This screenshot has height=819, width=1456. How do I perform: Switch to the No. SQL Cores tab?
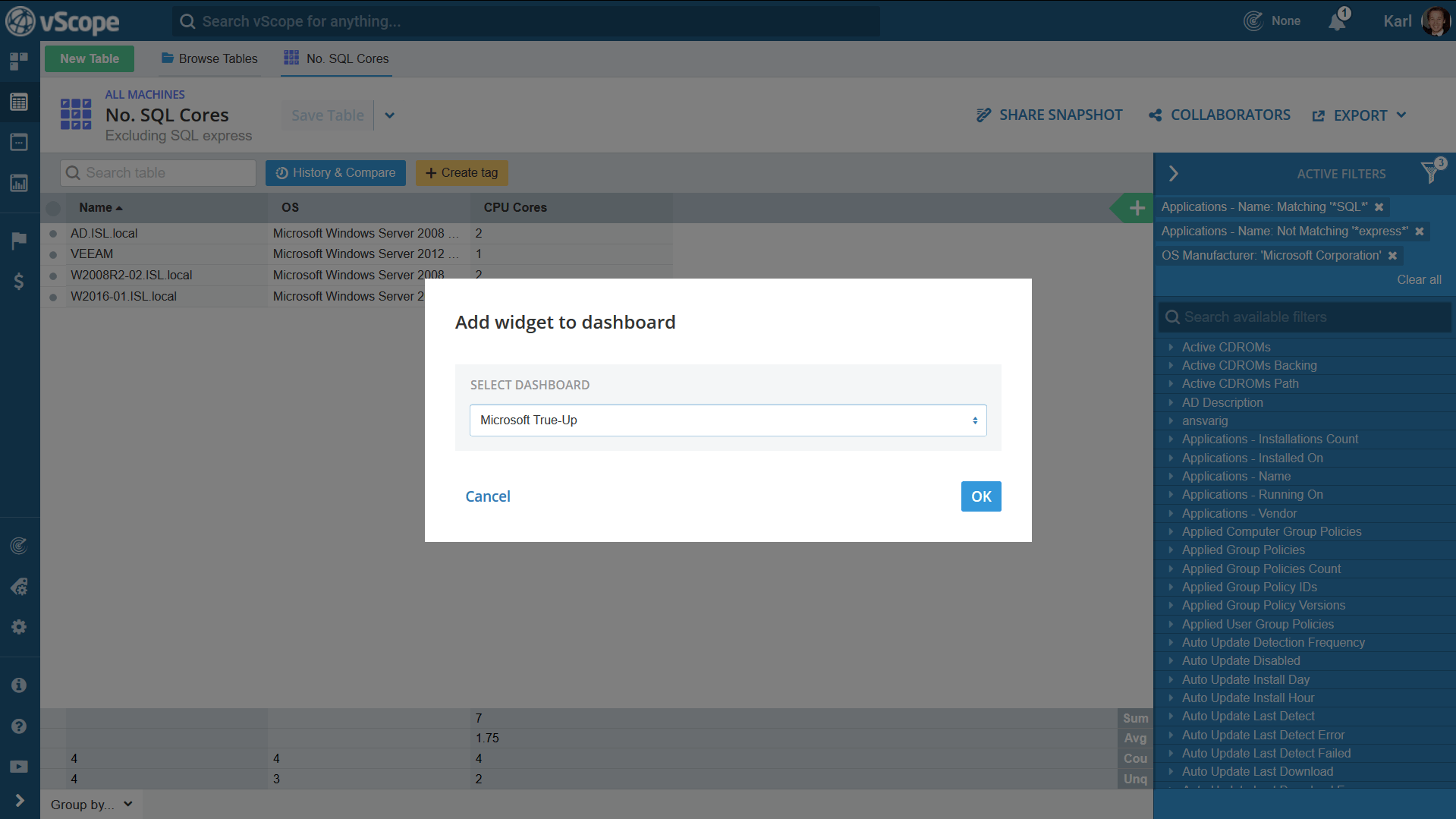click(x=336, y=58)
